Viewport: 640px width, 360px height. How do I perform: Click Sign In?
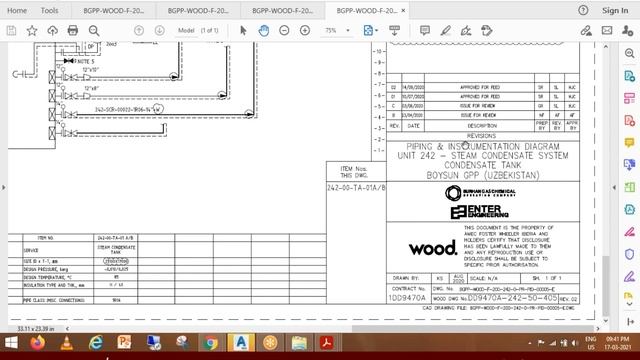(615, 11)
